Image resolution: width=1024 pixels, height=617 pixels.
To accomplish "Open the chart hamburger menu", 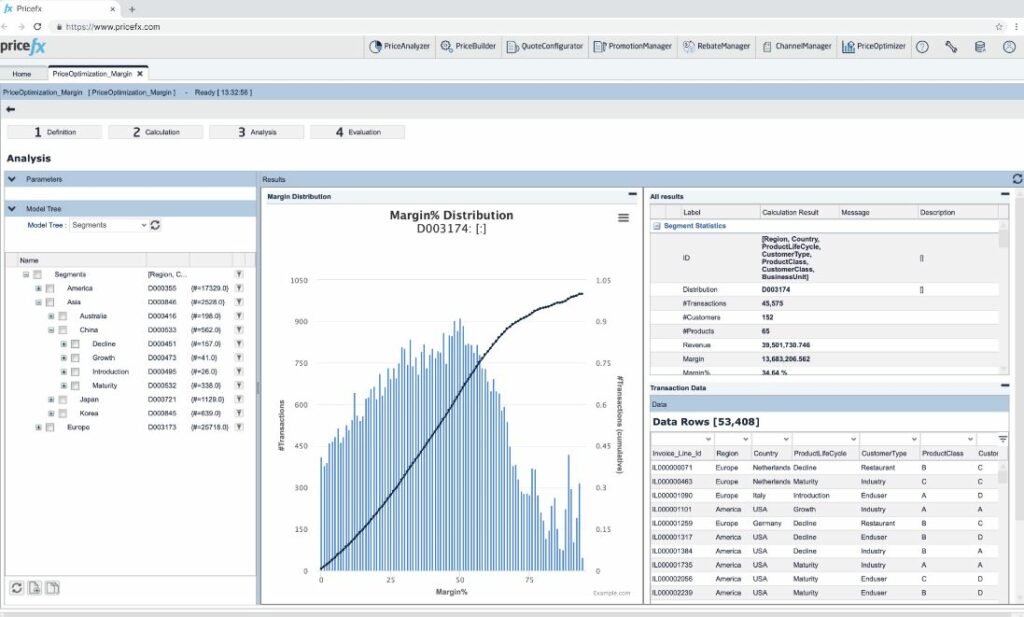I will pos(624,218).
